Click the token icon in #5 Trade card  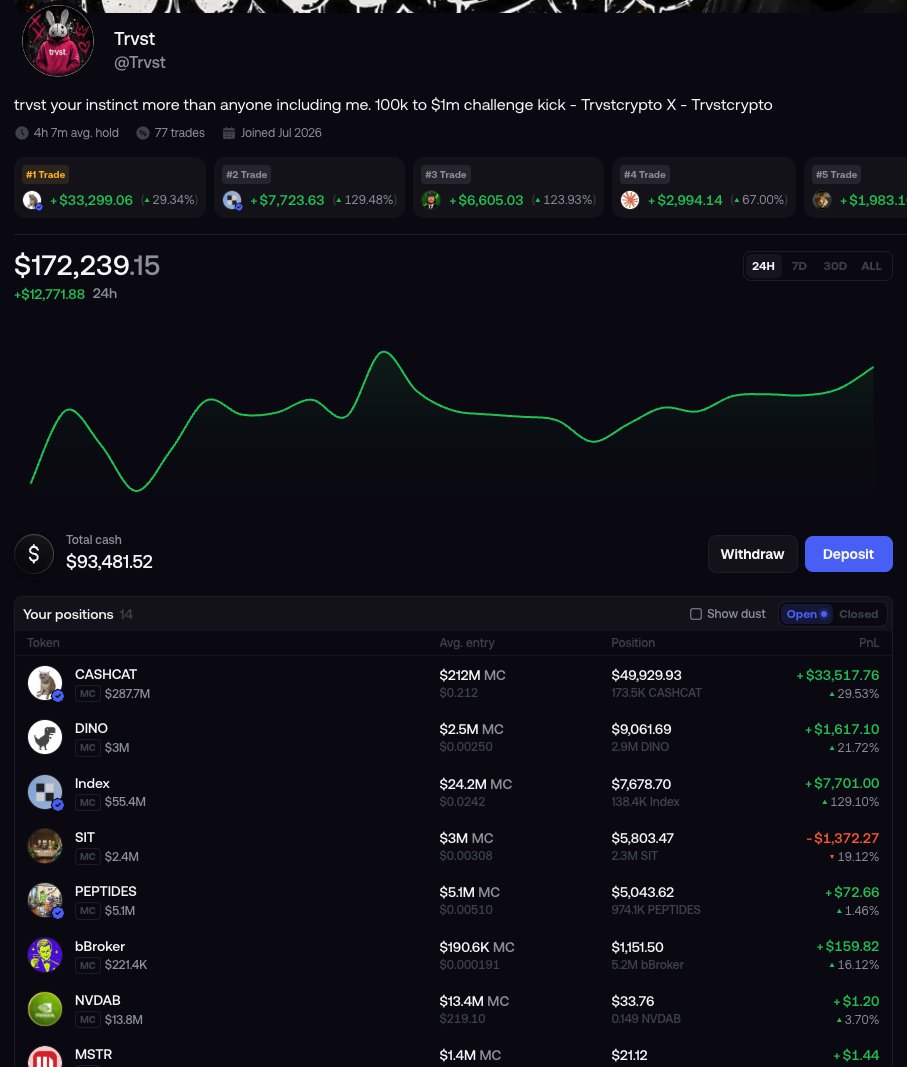point(822,200)
